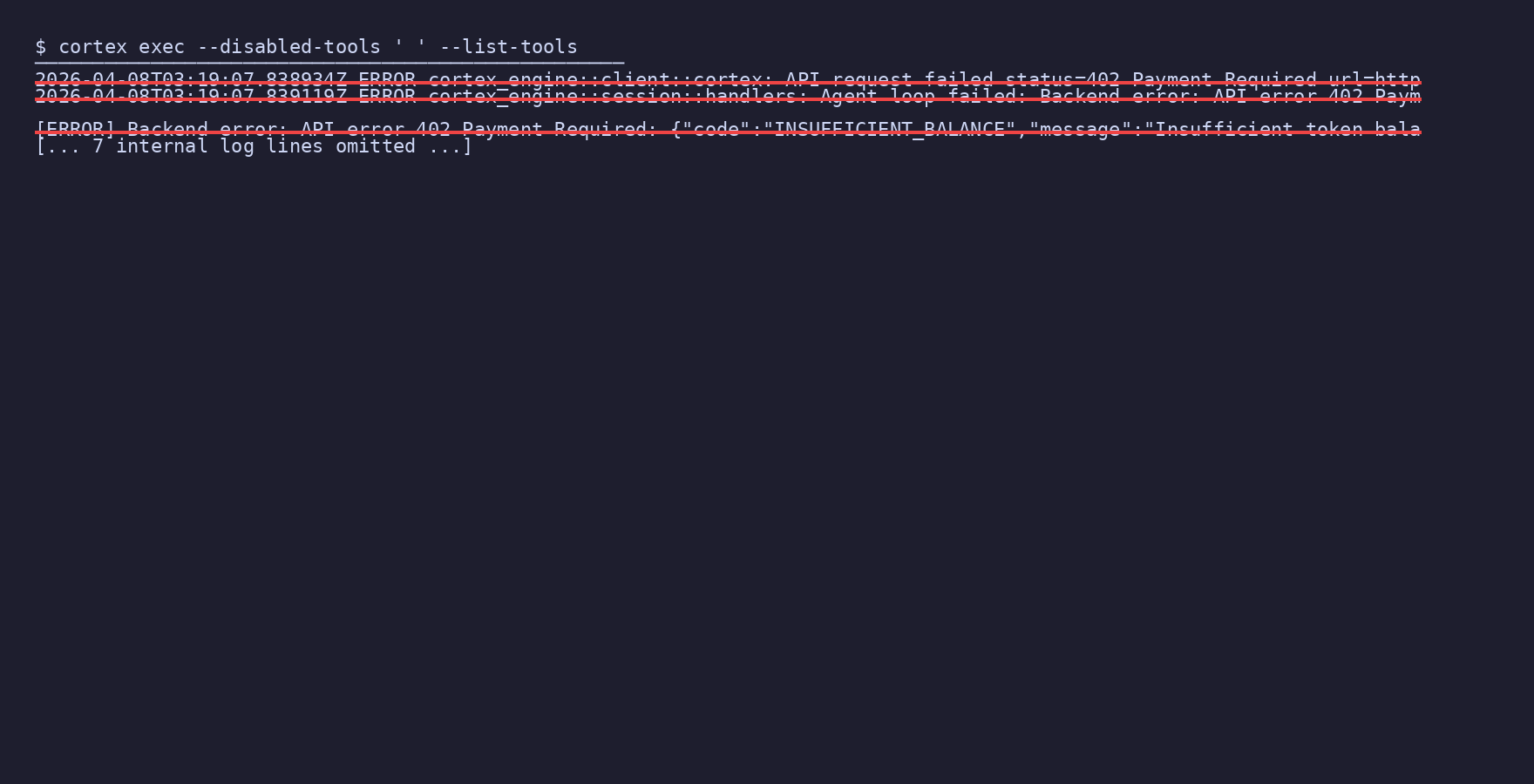This screenshot has width=1534, height=784.
Task: Click the status=402 text
Action: [x=1062, y=80]
